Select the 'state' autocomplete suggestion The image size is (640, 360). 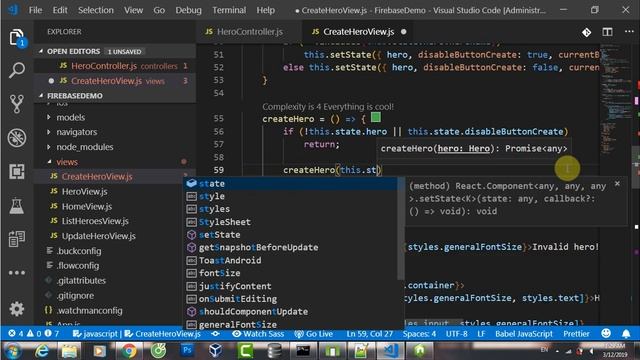click(291, 184)
